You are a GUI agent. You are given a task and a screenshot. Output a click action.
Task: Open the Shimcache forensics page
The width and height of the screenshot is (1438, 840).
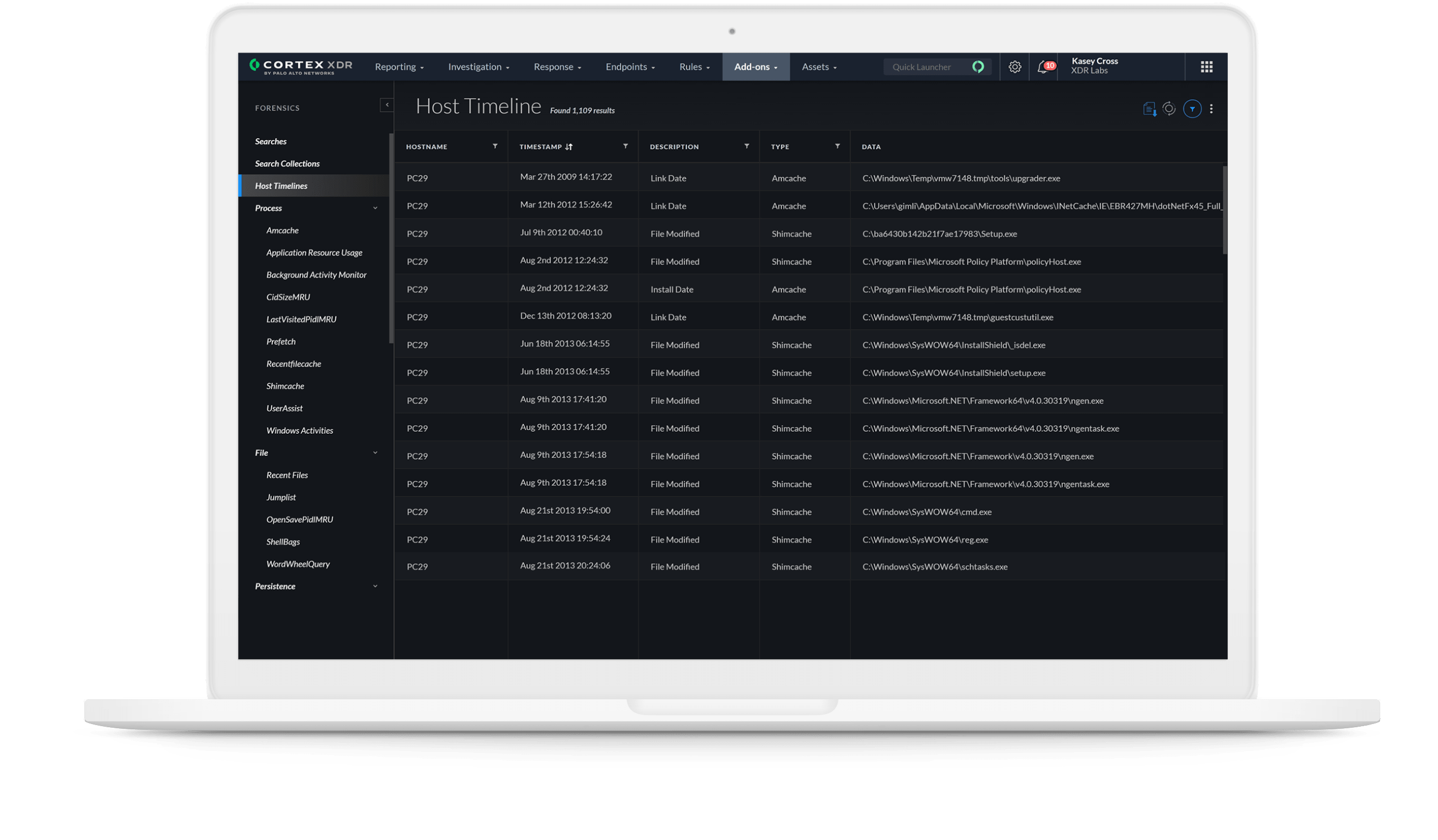[285, 386]
